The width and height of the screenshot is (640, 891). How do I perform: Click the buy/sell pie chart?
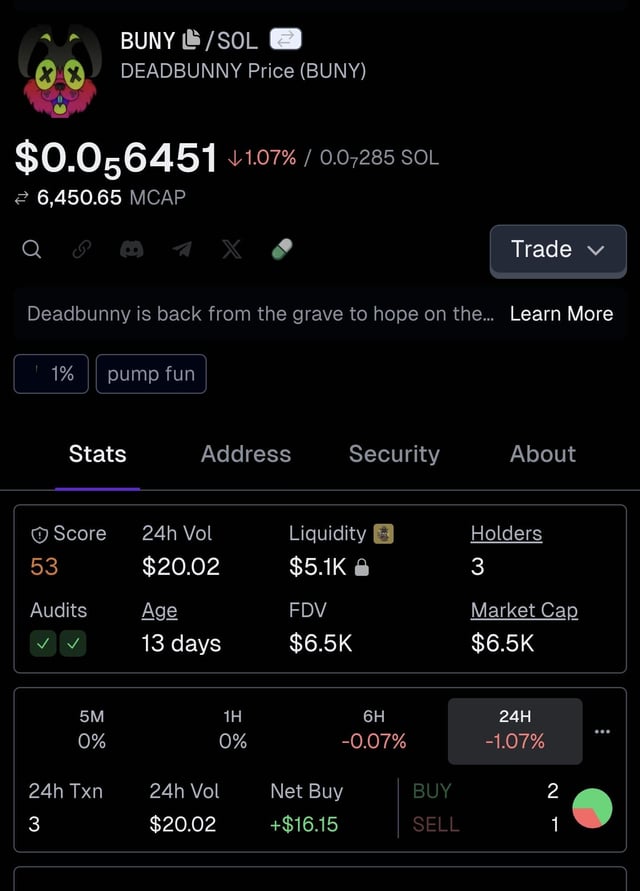click(592, 808)
